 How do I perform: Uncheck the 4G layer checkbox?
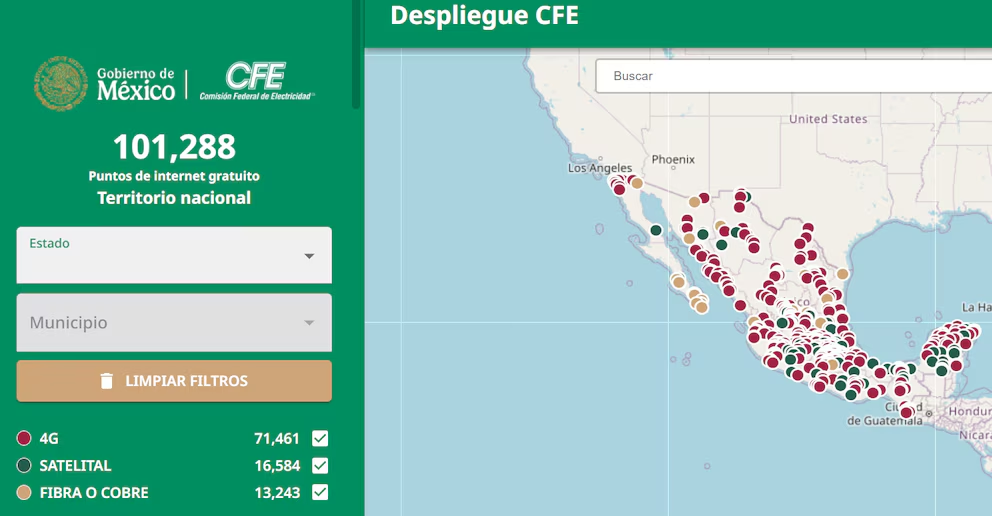coord(320,439)
